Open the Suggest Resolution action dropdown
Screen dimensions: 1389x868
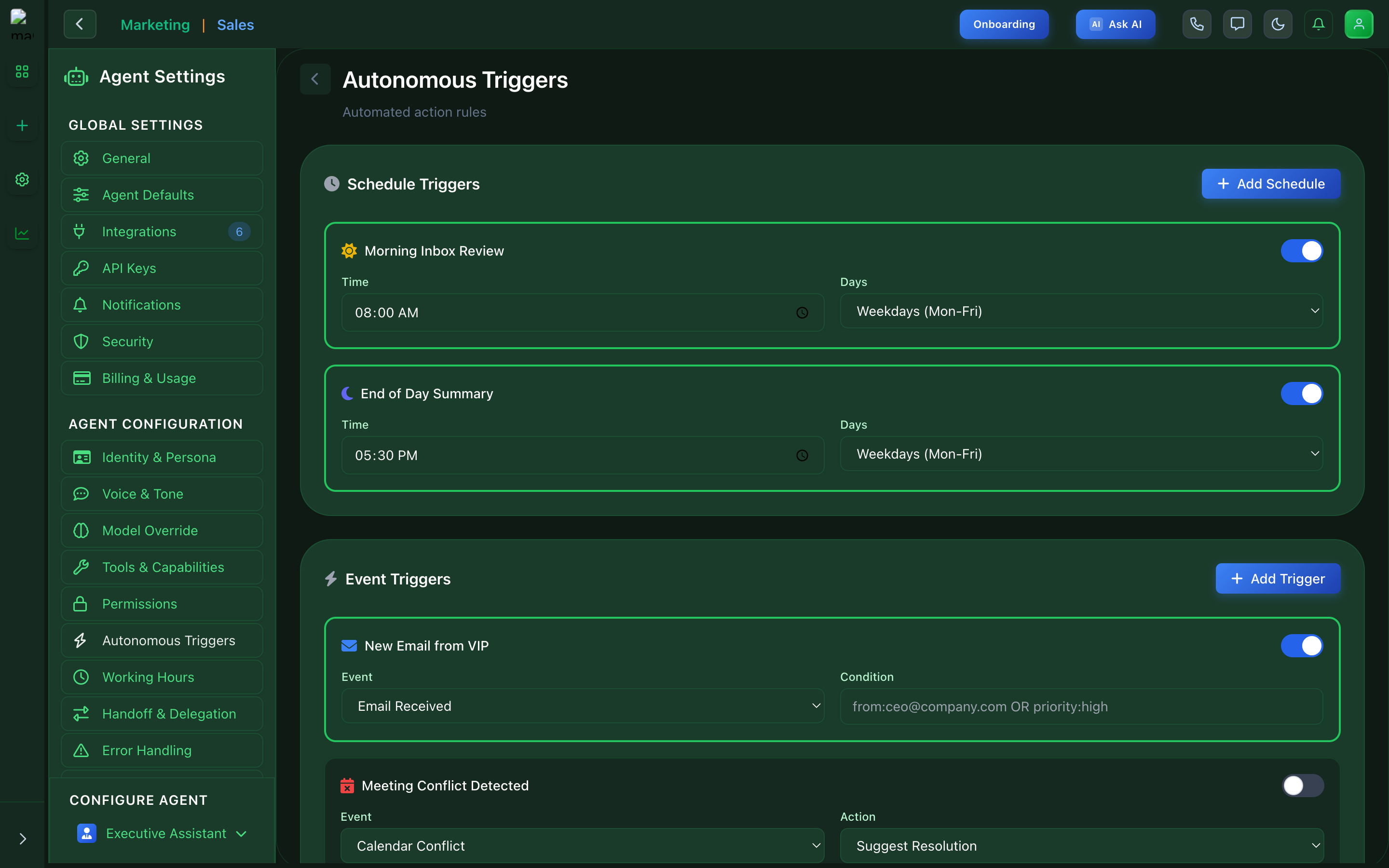1082,846
